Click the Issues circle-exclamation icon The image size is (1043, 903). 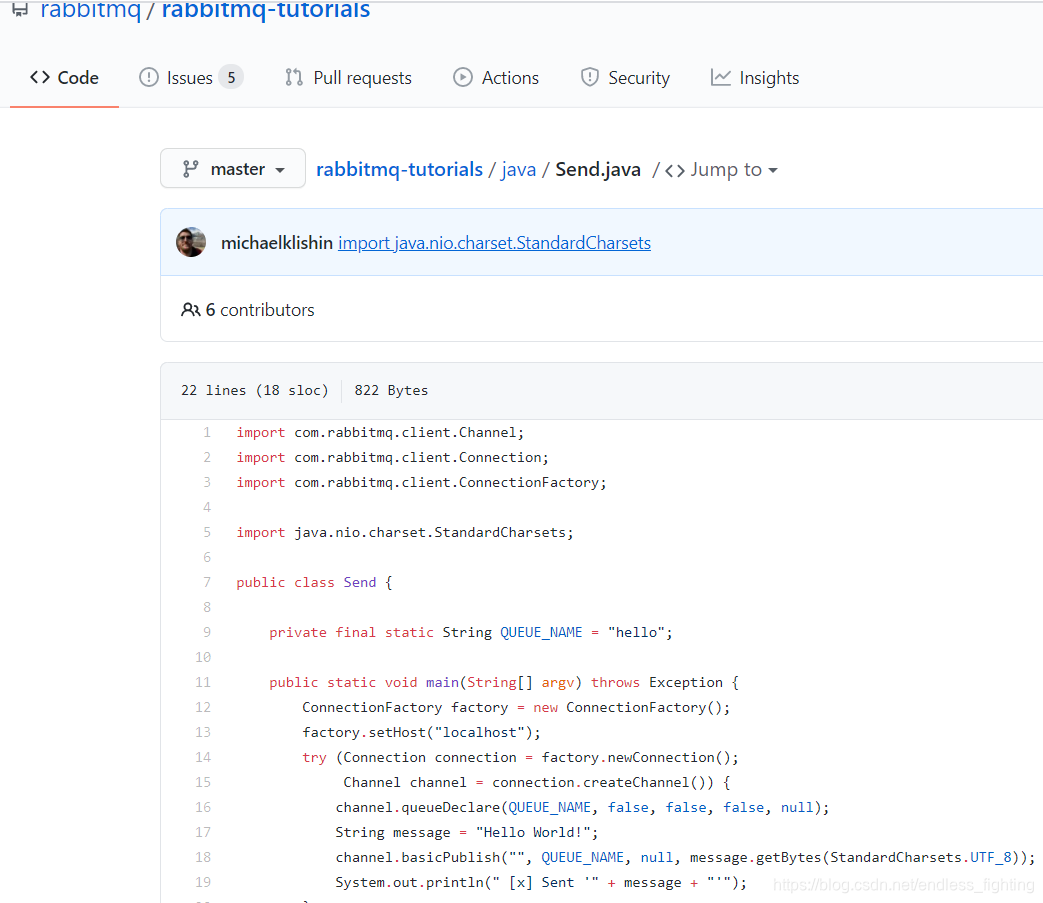click(x=149, y=77)
